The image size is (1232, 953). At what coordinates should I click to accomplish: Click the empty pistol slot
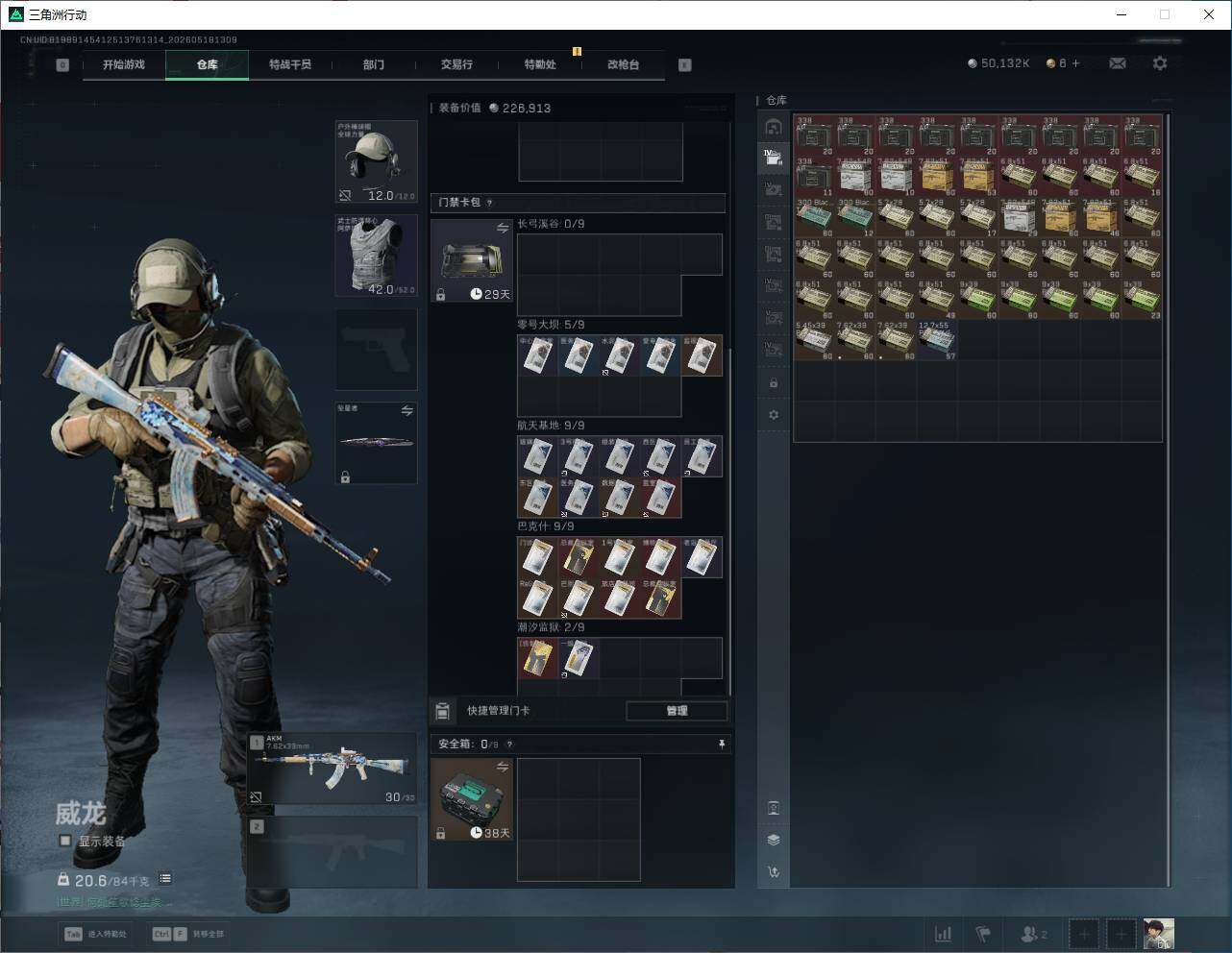(376, 349)
